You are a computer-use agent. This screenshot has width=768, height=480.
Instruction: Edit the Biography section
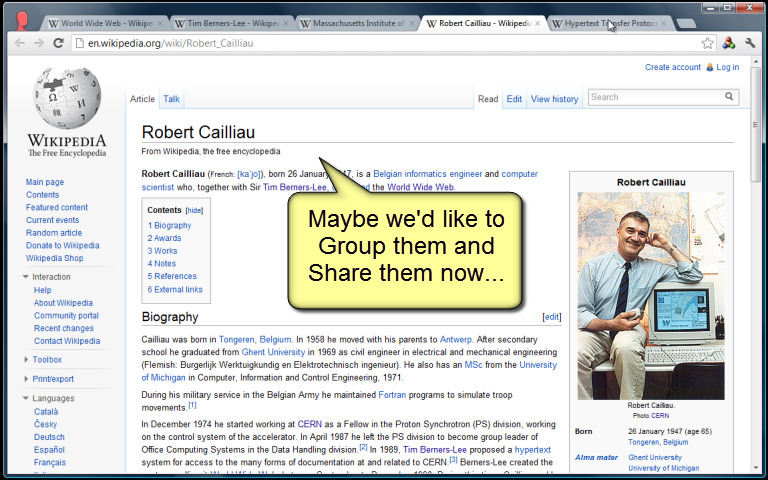click(x=552, y=317)
